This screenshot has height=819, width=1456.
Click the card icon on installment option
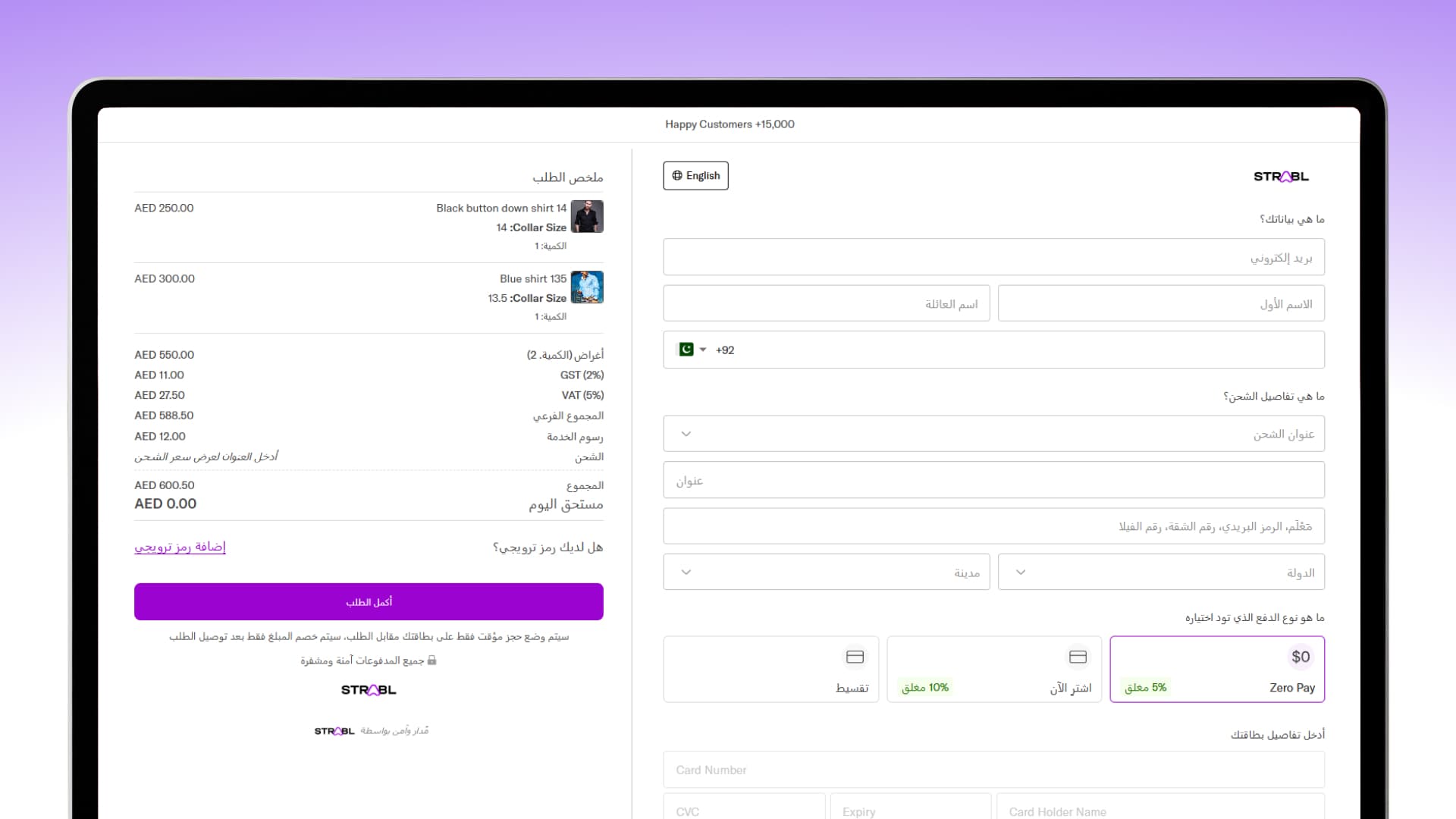(x=855, y=657)
